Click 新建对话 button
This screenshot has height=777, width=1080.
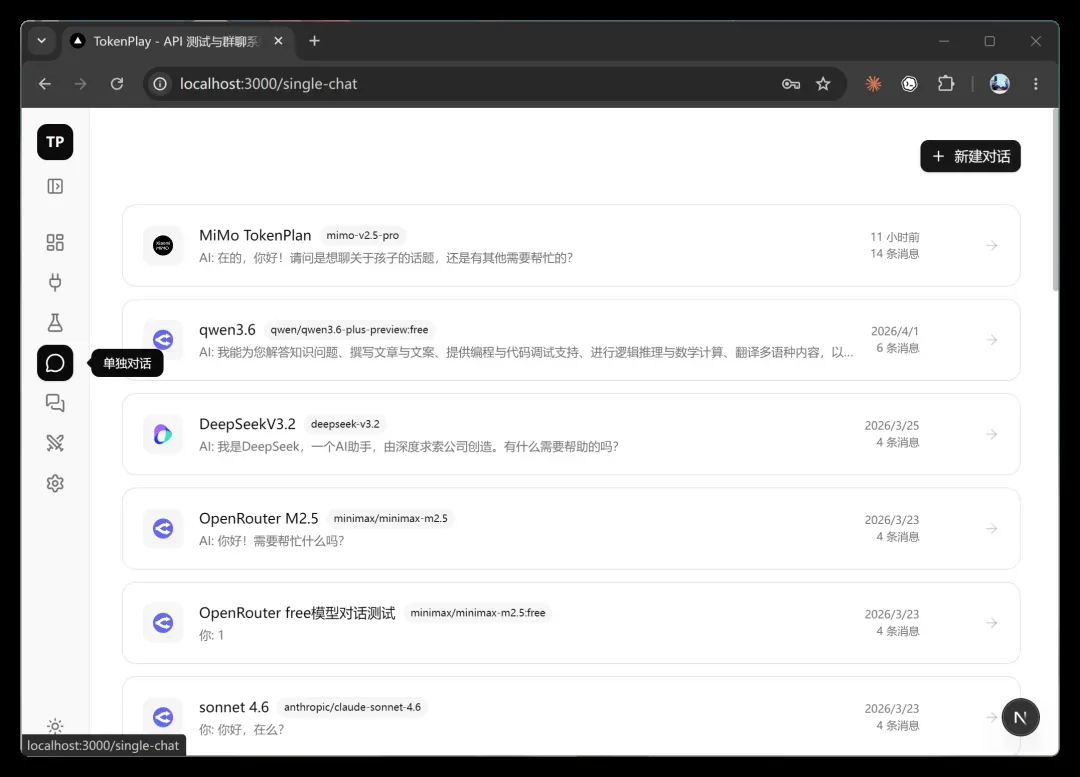pyautogui.click(x=970, y=156)
